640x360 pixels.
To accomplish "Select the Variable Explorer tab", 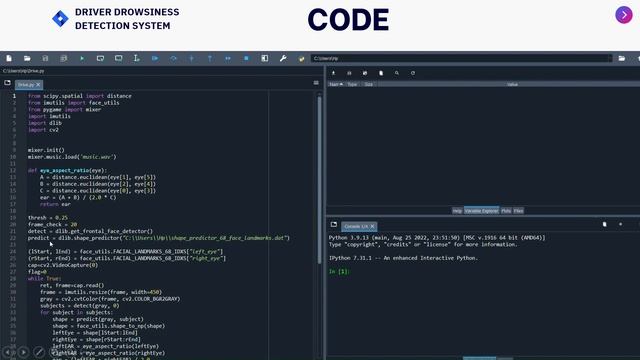I will pos(482,211).
